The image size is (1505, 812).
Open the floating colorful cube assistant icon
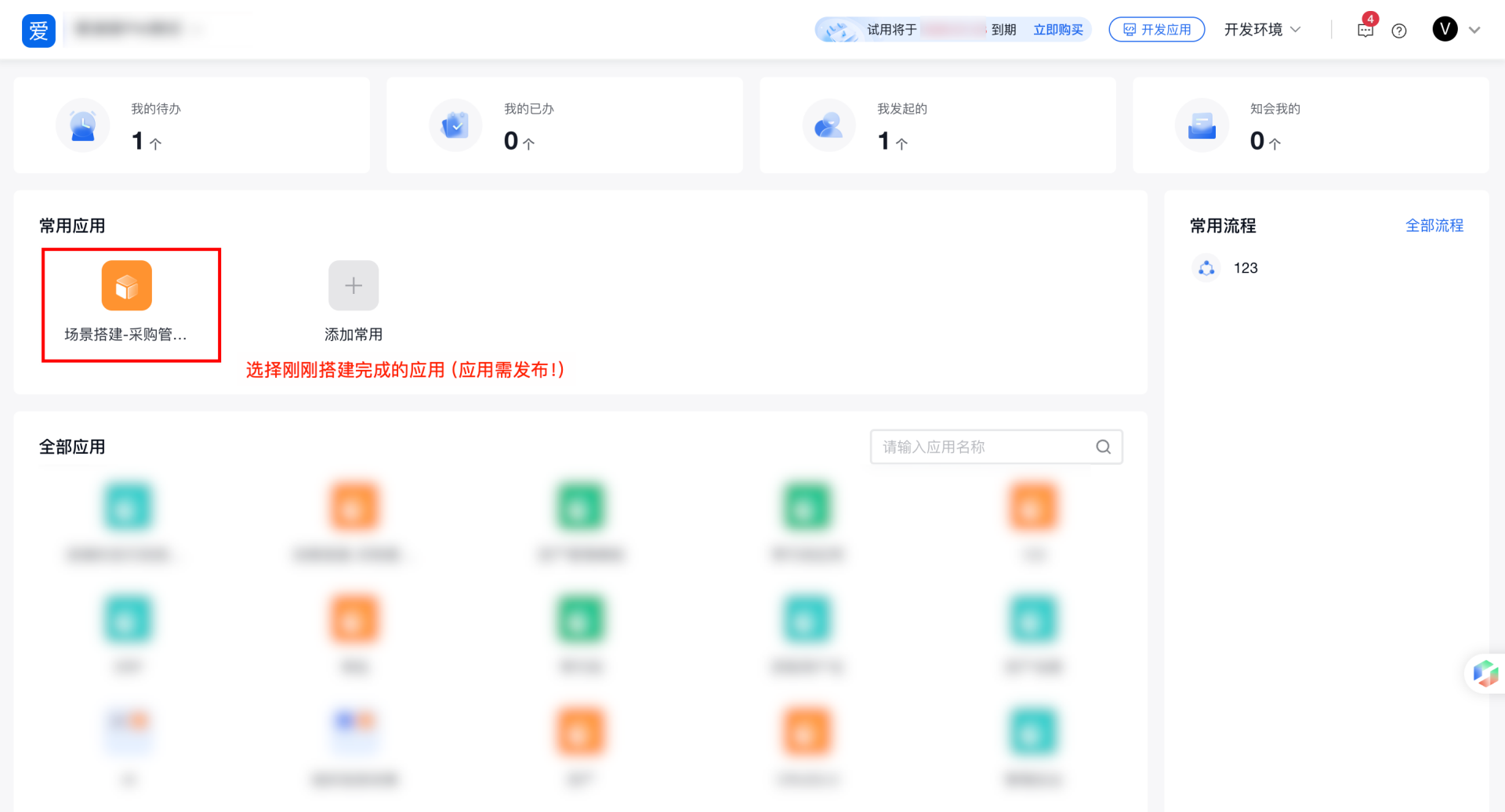click(1485, 673)
